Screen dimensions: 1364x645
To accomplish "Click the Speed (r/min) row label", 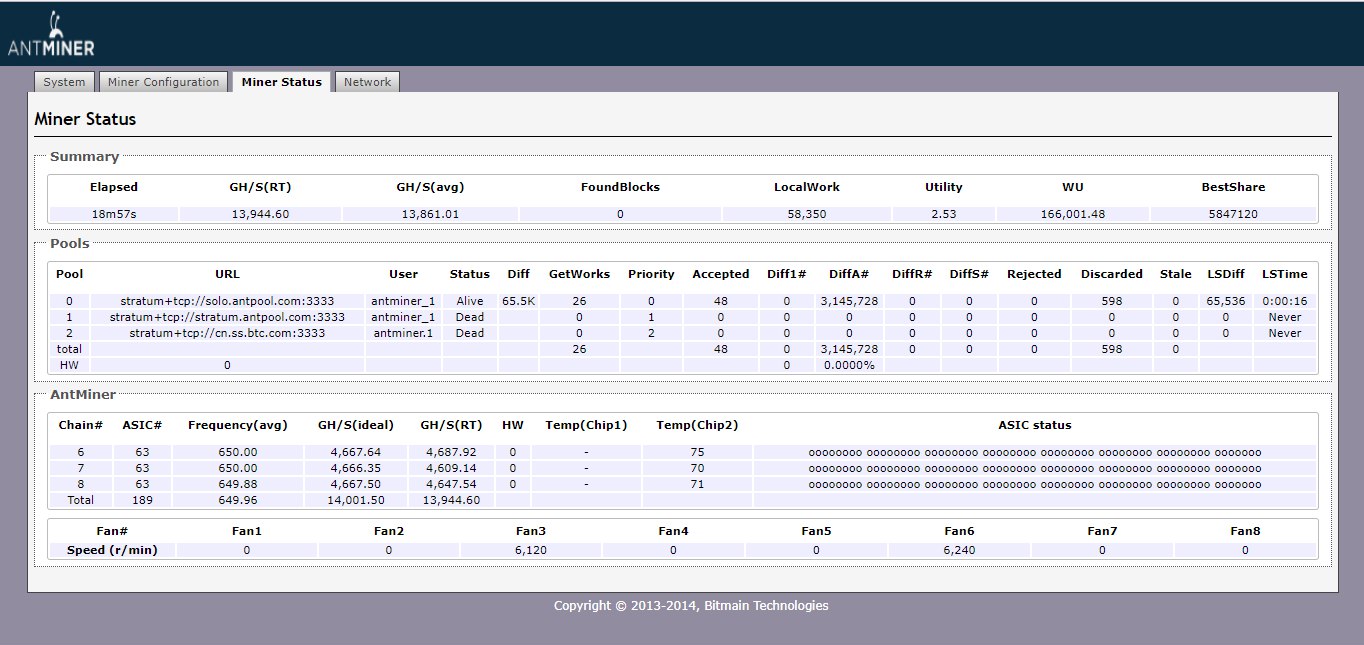I will point(112,550).
